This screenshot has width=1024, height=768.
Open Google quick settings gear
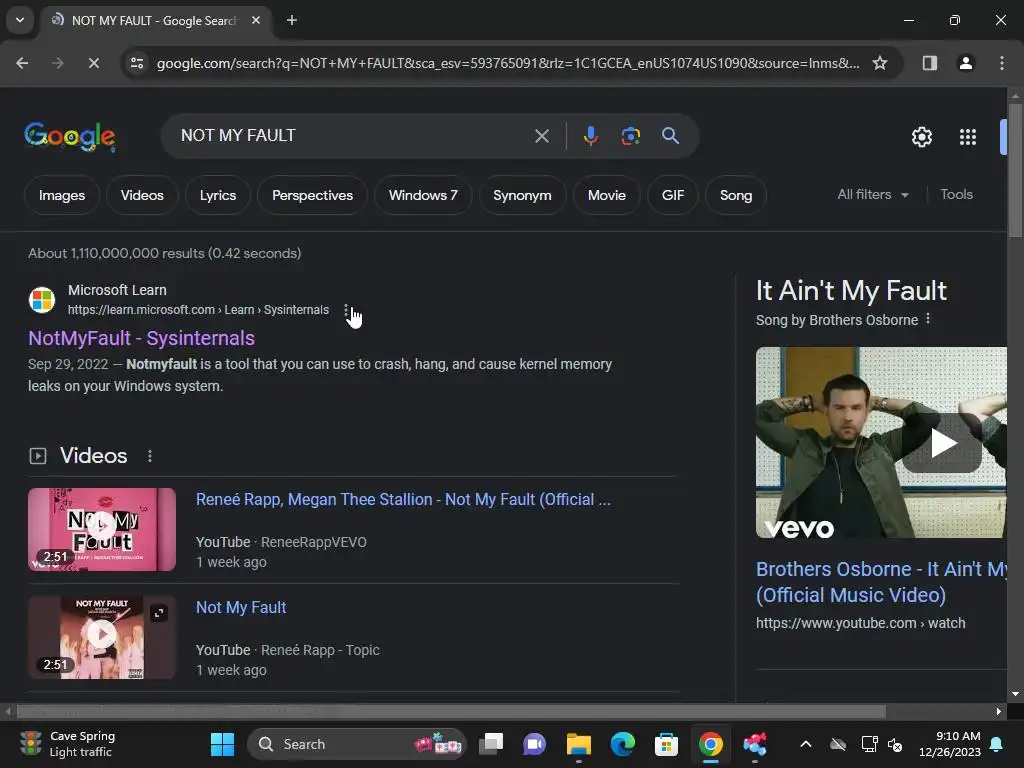coord(921,137)
